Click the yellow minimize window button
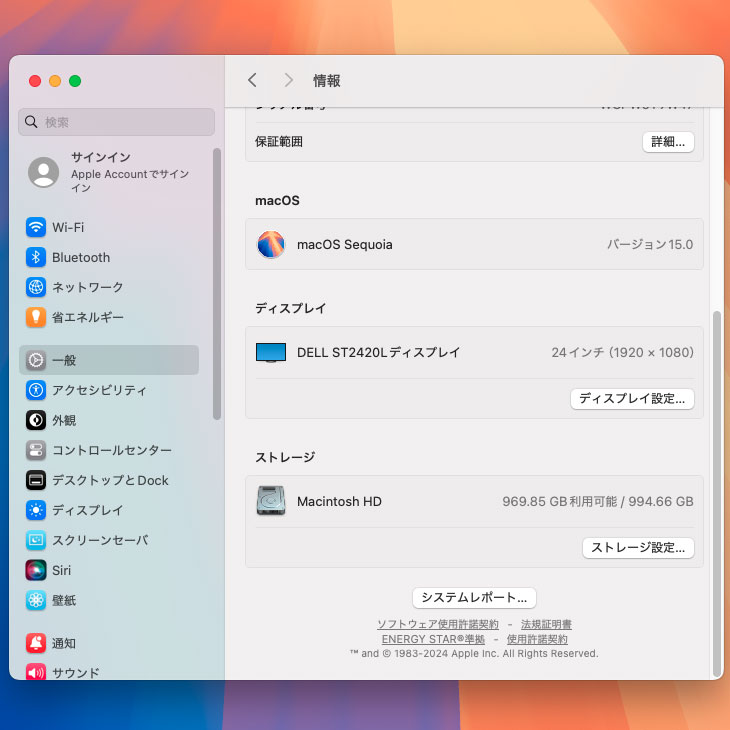730x730 pixels. [55, 81]
